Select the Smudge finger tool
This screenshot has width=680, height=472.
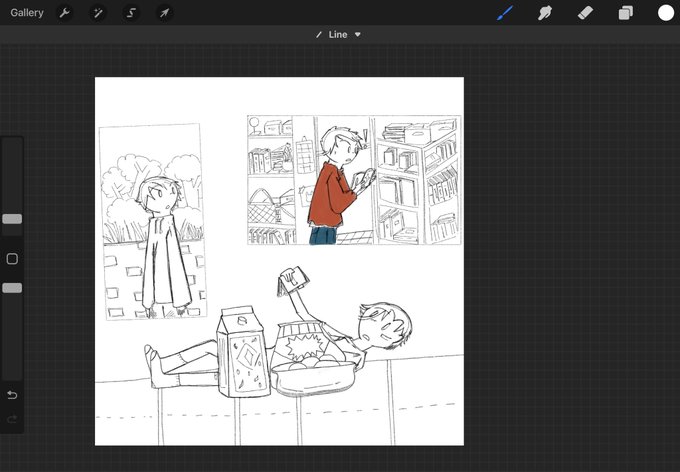pyautogui.click(x=545, y=13)
